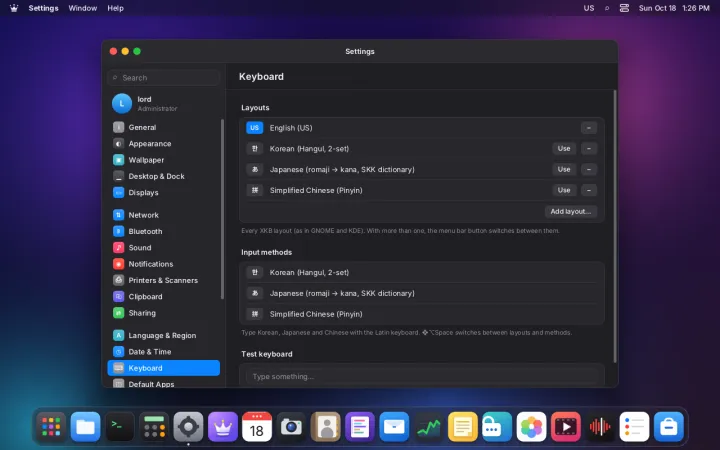Screen dimensions: 720x450
Task: Open app store bag icon in dock
Action: pyautogui.click(x=669, y=427)
